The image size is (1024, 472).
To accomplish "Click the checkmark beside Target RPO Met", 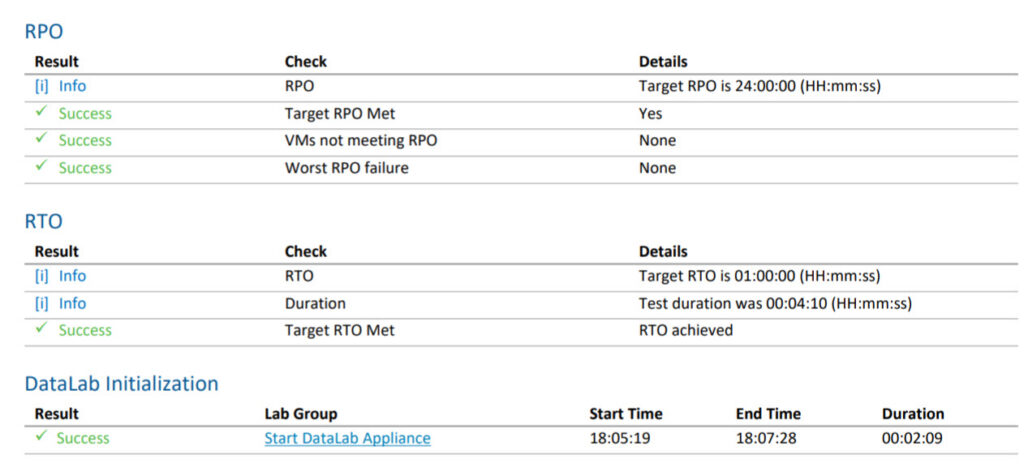I will tap(41, 113).
